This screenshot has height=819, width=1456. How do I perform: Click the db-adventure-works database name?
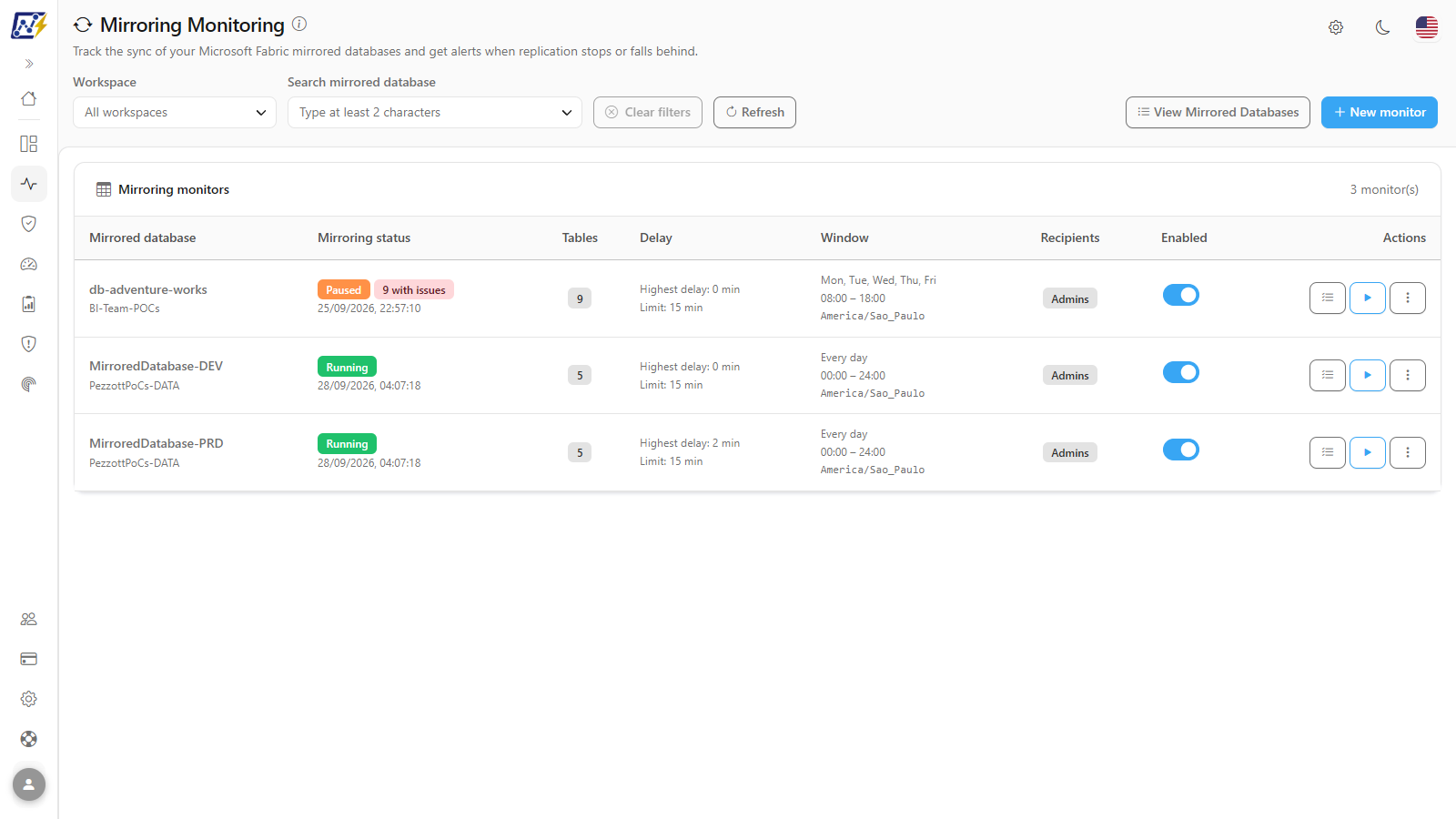(x=148, y=289)
